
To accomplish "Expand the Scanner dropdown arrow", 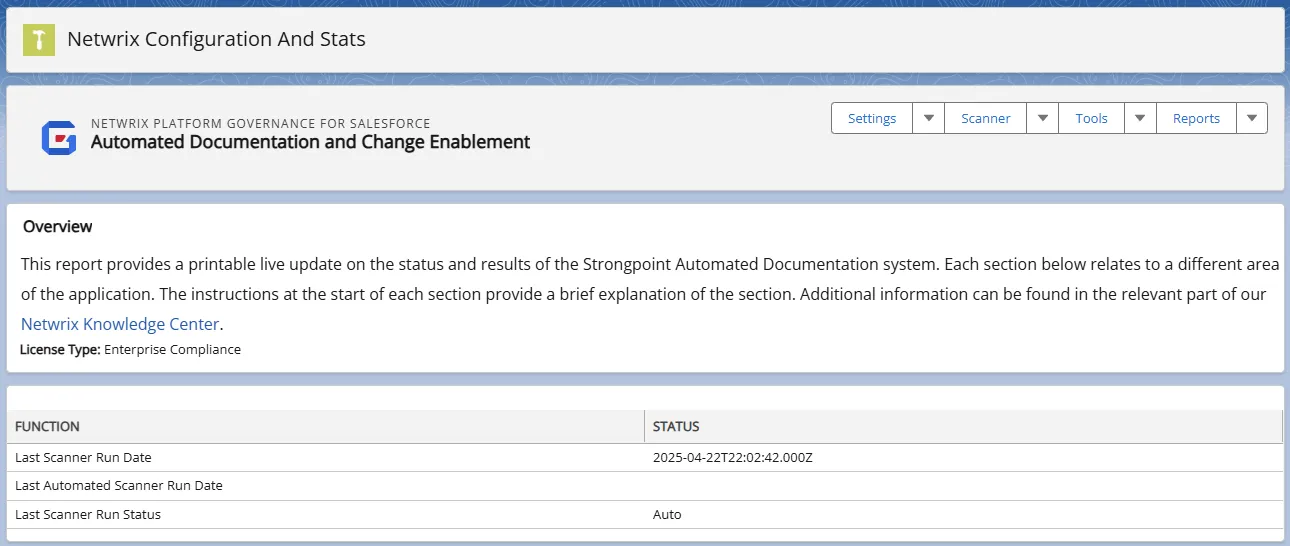I will coord(1042,118).
